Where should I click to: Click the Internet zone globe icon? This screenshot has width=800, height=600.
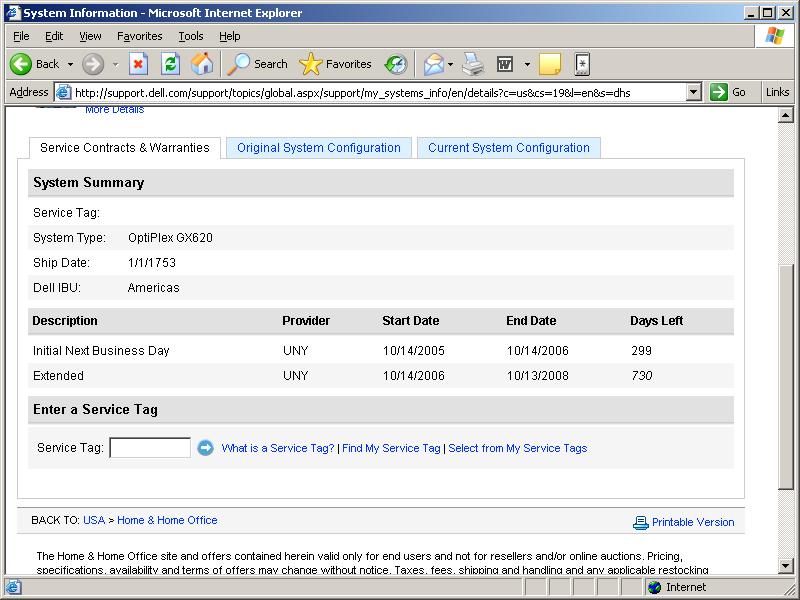[x=654, y=587]
